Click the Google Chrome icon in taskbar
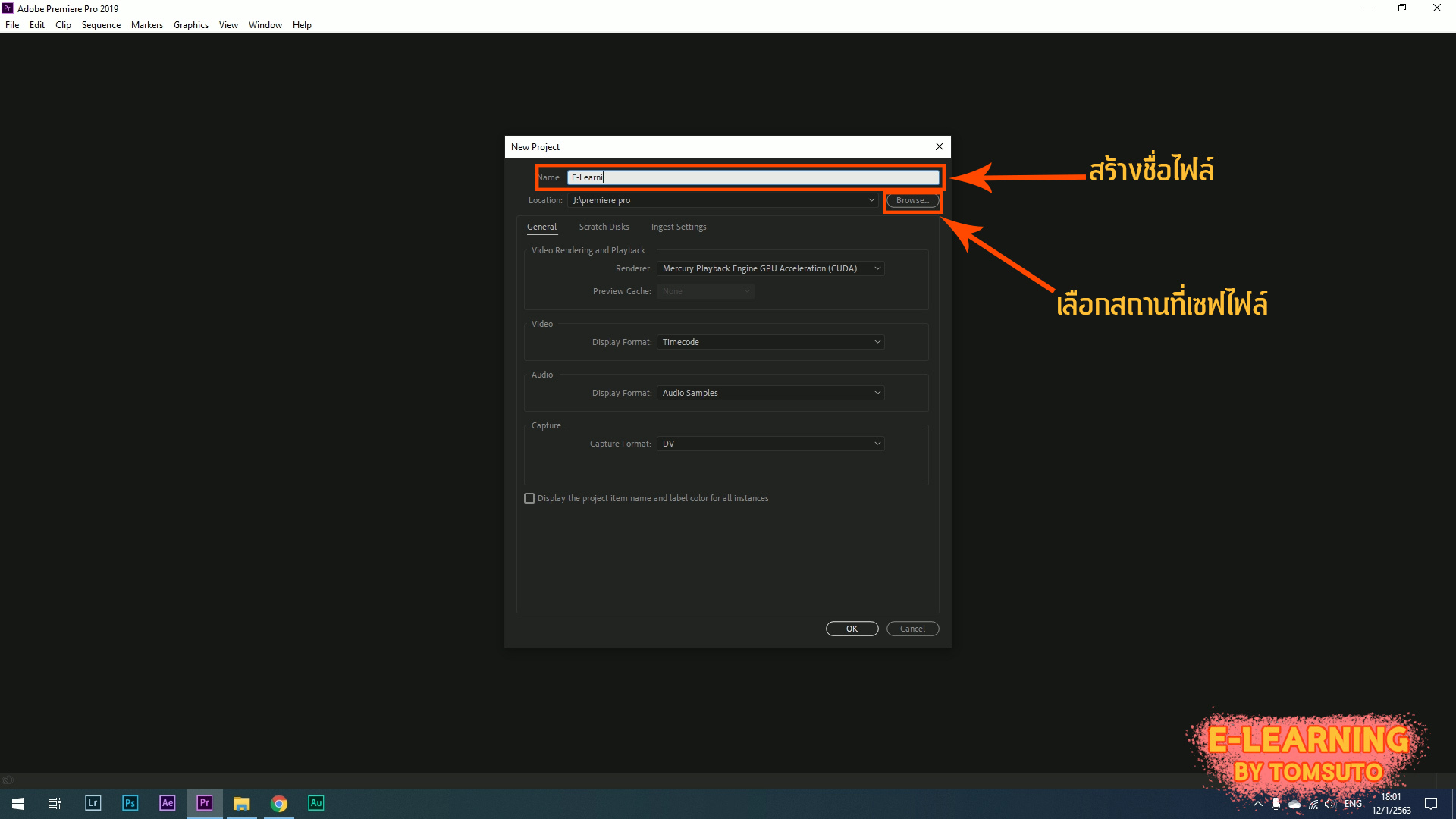 (279, 803)
